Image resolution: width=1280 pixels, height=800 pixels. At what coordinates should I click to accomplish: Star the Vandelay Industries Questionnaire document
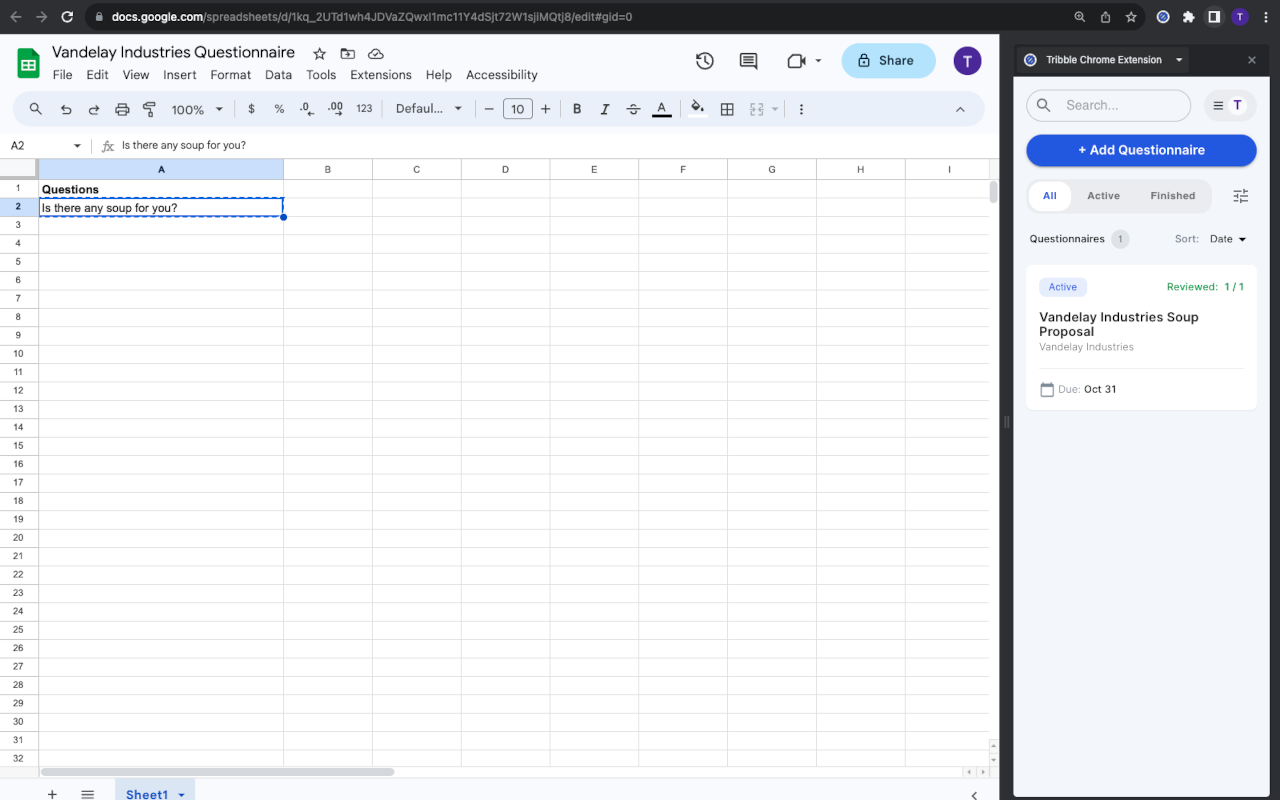coord(319,54)
